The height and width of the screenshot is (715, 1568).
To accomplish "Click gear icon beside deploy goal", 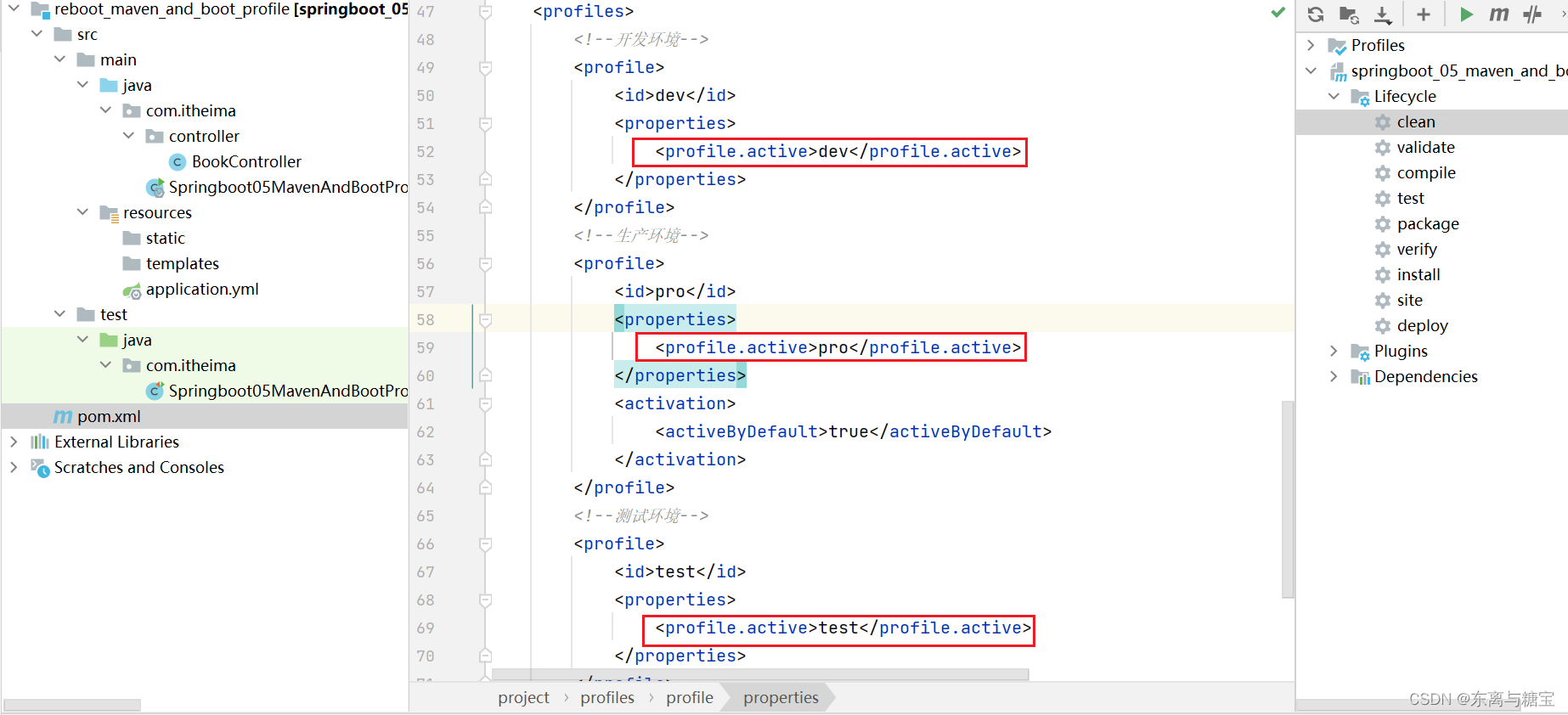I will point(1383,326).
